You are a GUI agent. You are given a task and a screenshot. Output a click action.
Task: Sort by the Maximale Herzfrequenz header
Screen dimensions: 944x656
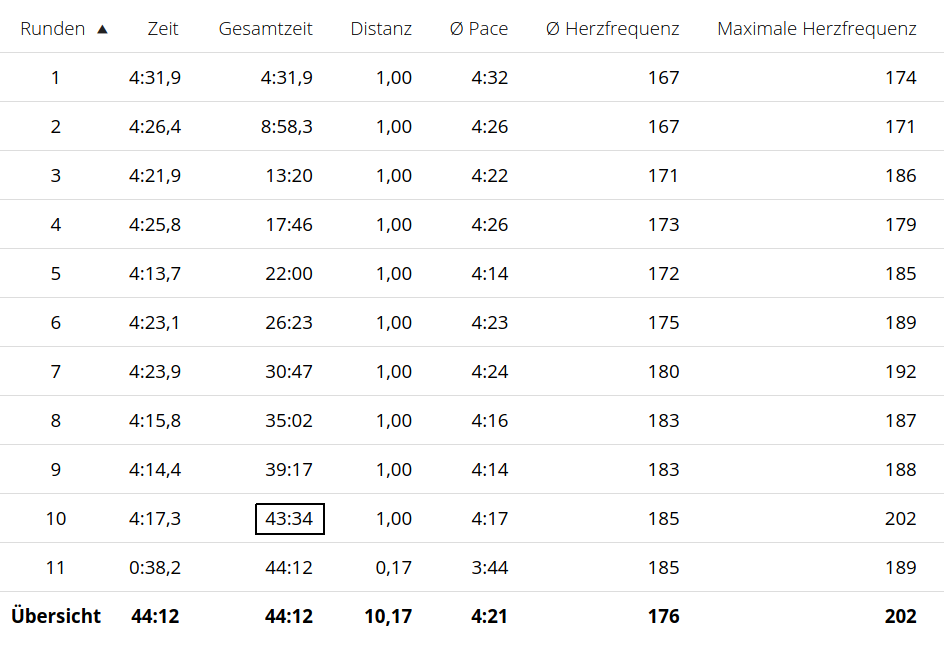click(816, 29)
